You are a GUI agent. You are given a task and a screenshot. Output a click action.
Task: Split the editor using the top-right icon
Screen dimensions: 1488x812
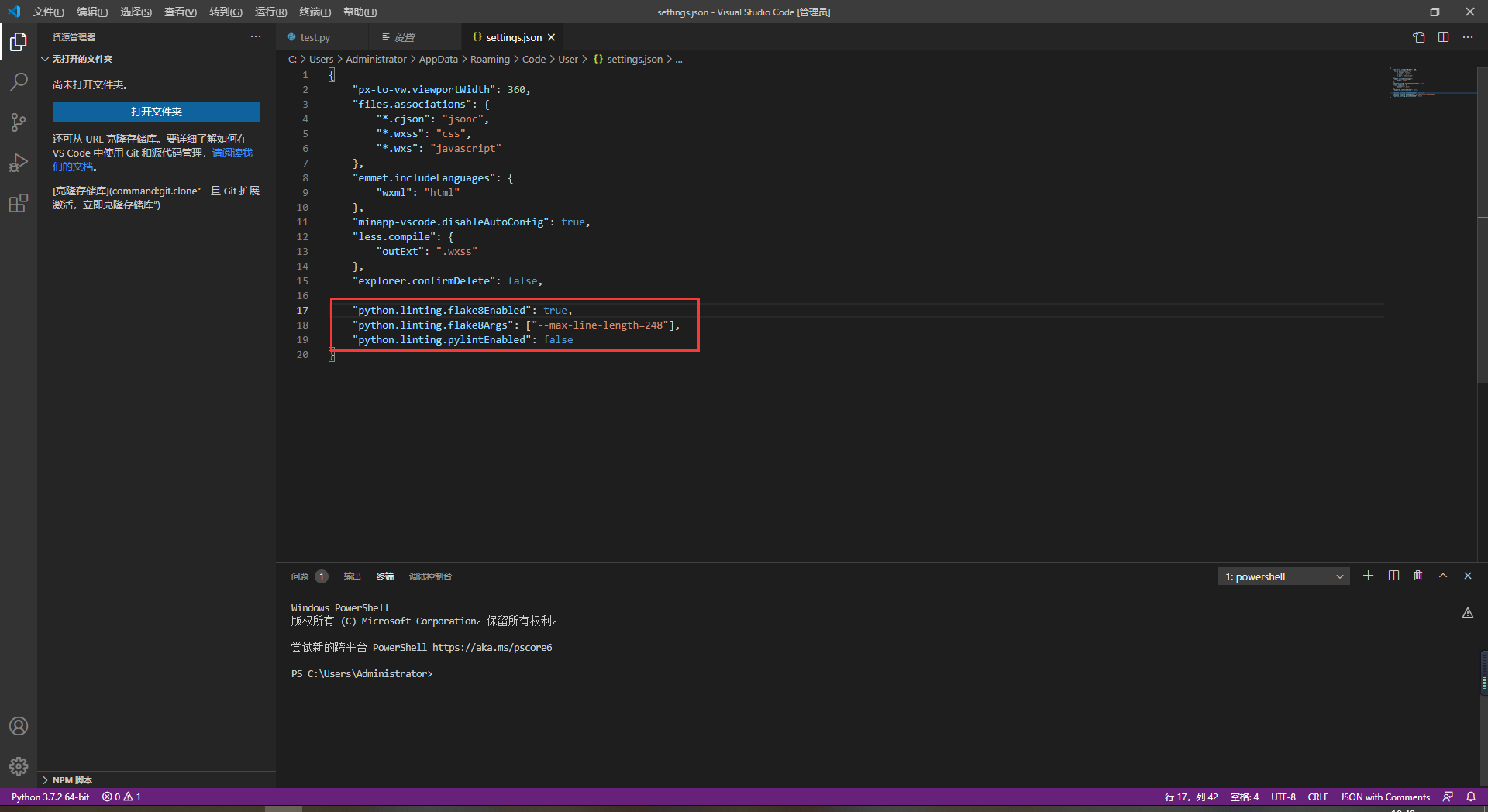tap(1443, 36)
